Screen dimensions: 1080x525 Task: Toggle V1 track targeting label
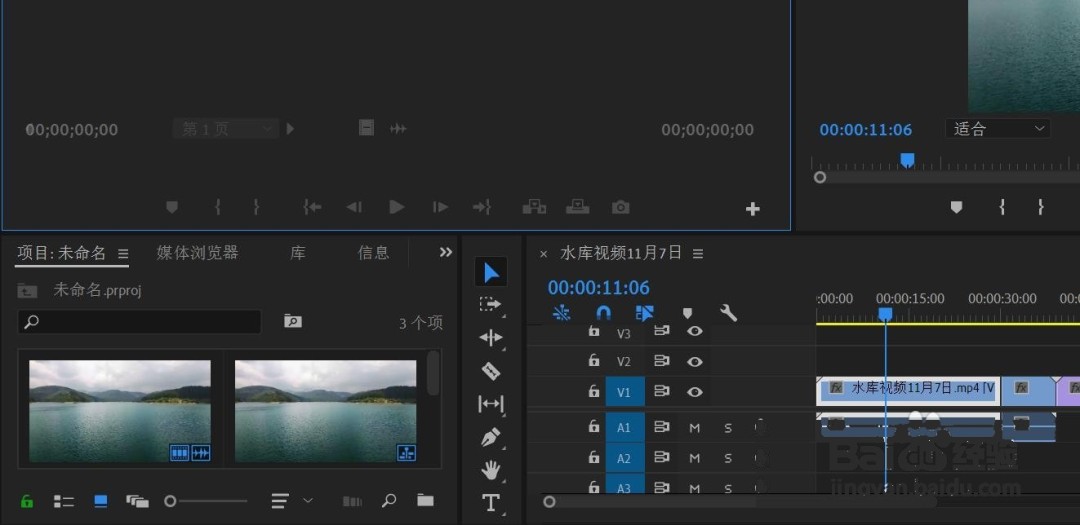pyautogui.click(x=625, y=391)
